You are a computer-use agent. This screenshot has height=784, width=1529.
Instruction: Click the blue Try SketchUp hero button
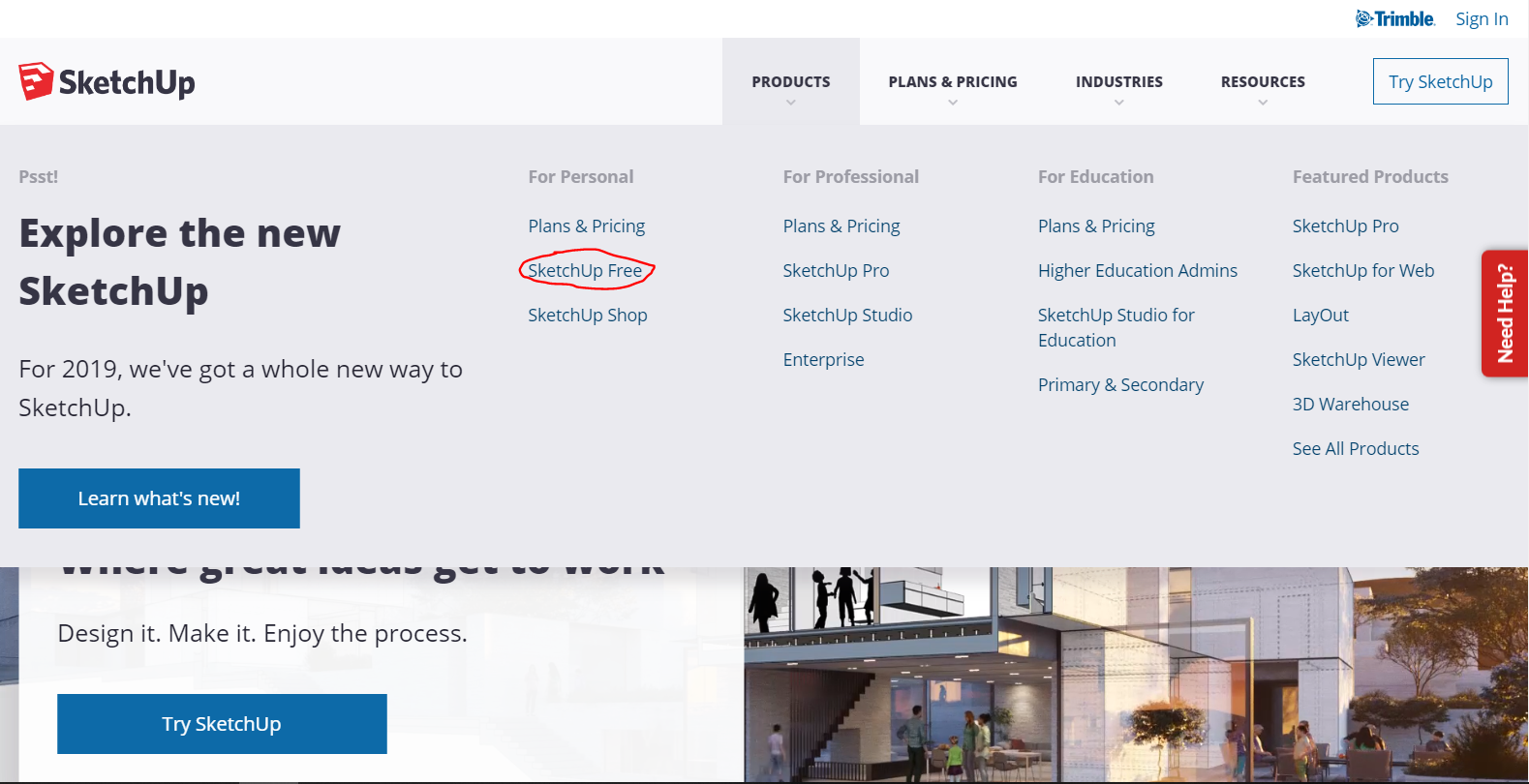pos(222,724)
